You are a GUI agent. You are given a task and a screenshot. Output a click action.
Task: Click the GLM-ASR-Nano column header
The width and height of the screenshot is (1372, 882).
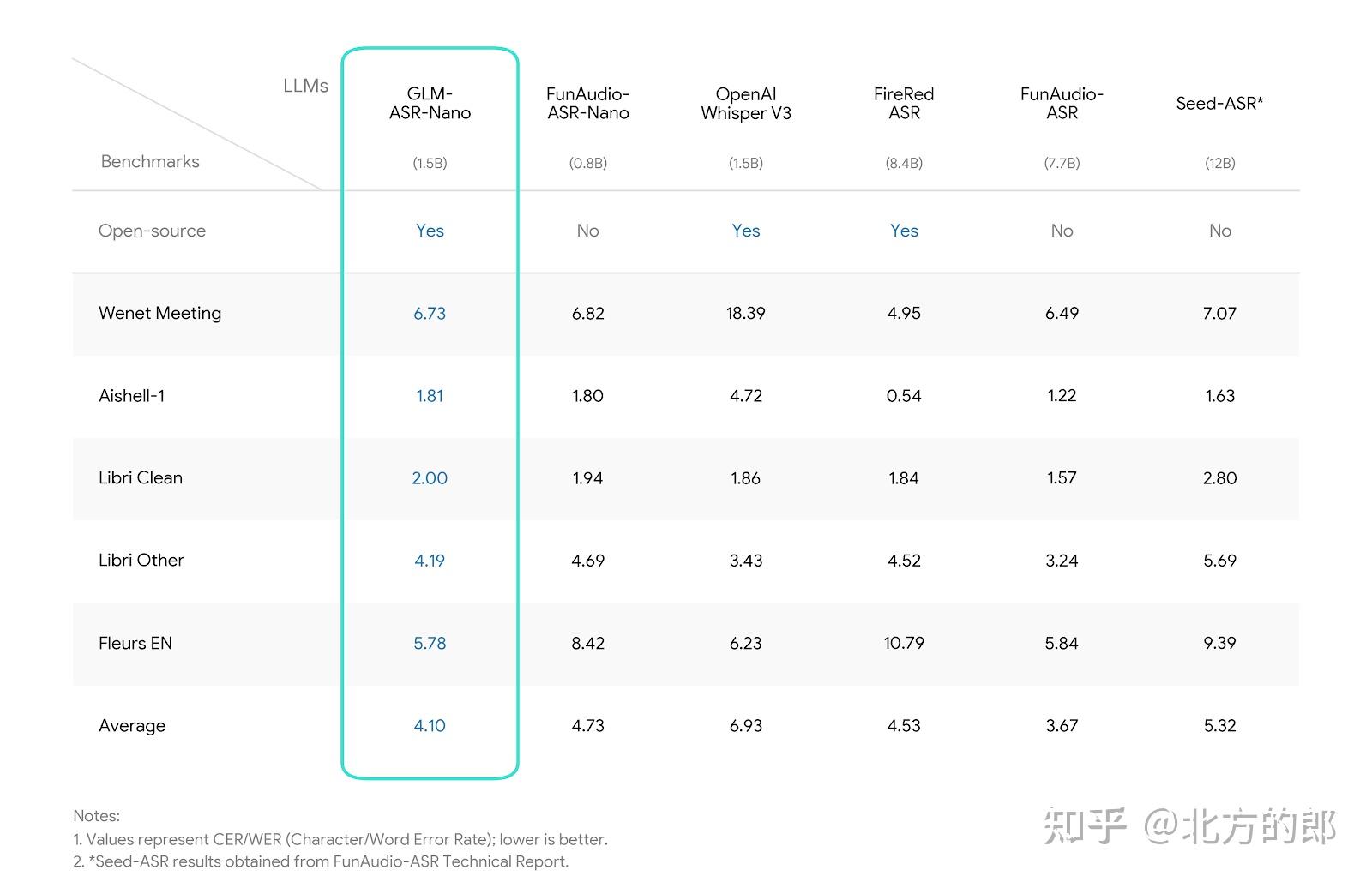coord(430,104)
